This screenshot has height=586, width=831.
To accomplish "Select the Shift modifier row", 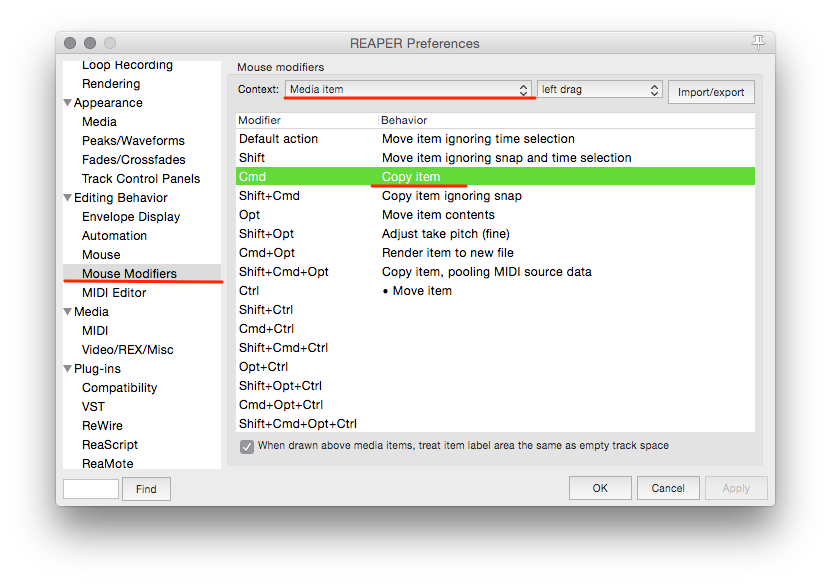I will pyautogui.click(x=496, y=158).
